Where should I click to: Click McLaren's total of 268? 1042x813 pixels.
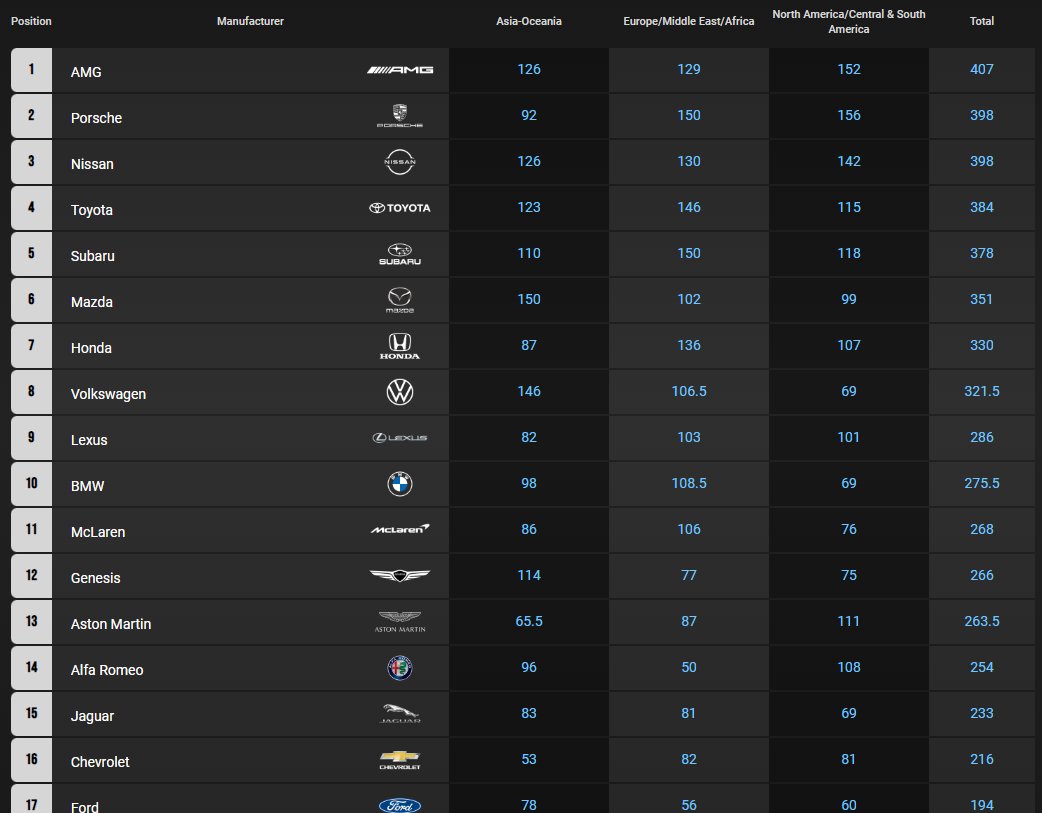coord(982,528)
